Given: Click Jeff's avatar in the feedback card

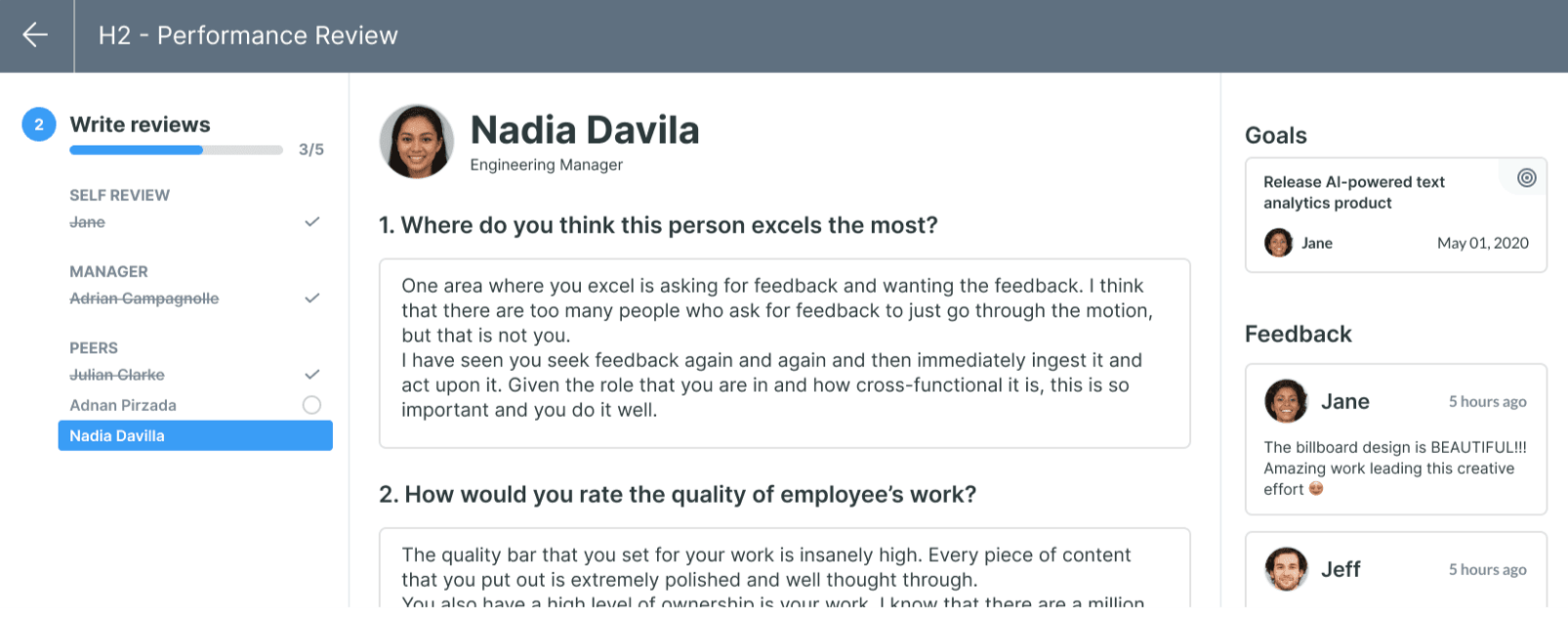Looking at the screenshot, I should coord(1286,569).
